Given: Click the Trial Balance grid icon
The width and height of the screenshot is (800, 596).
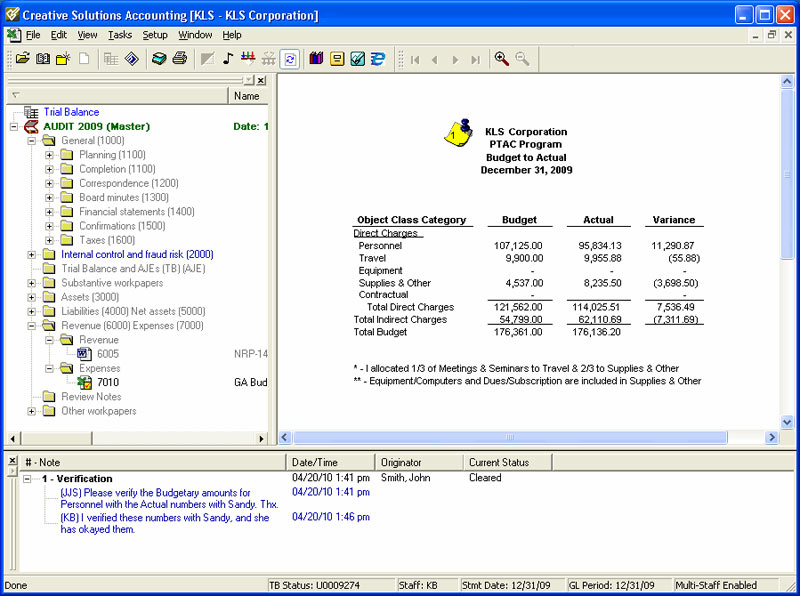Looking at the screenshot, I should (x=31, y=112).
